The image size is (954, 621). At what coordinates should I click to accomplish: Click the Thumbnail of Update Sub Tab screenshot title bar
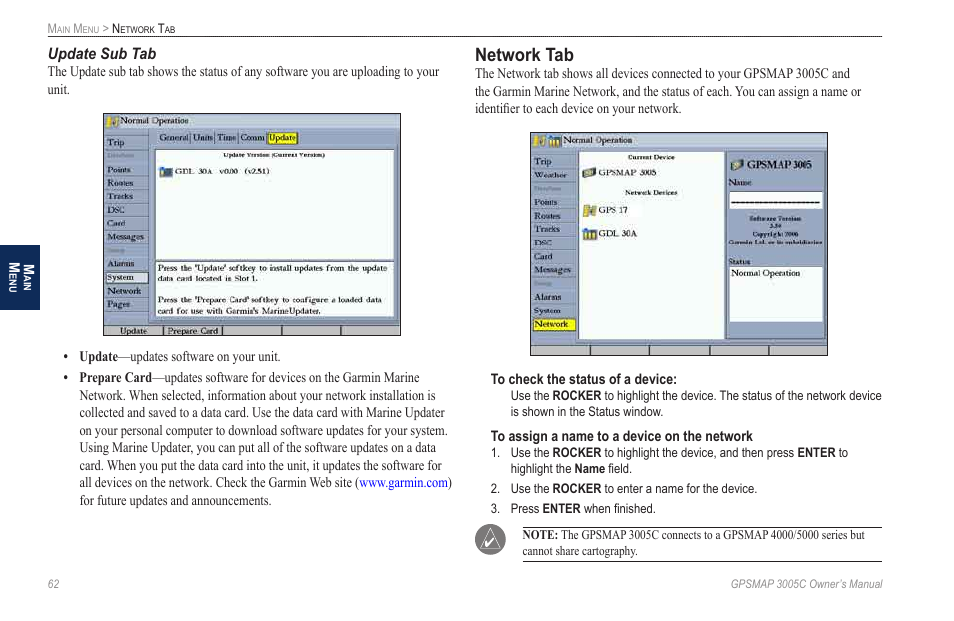point(252,121)
